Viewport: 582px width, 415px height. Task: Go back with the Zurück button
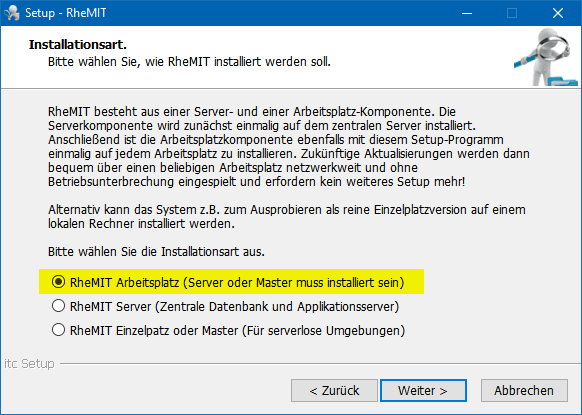click(x=334, y=391)
